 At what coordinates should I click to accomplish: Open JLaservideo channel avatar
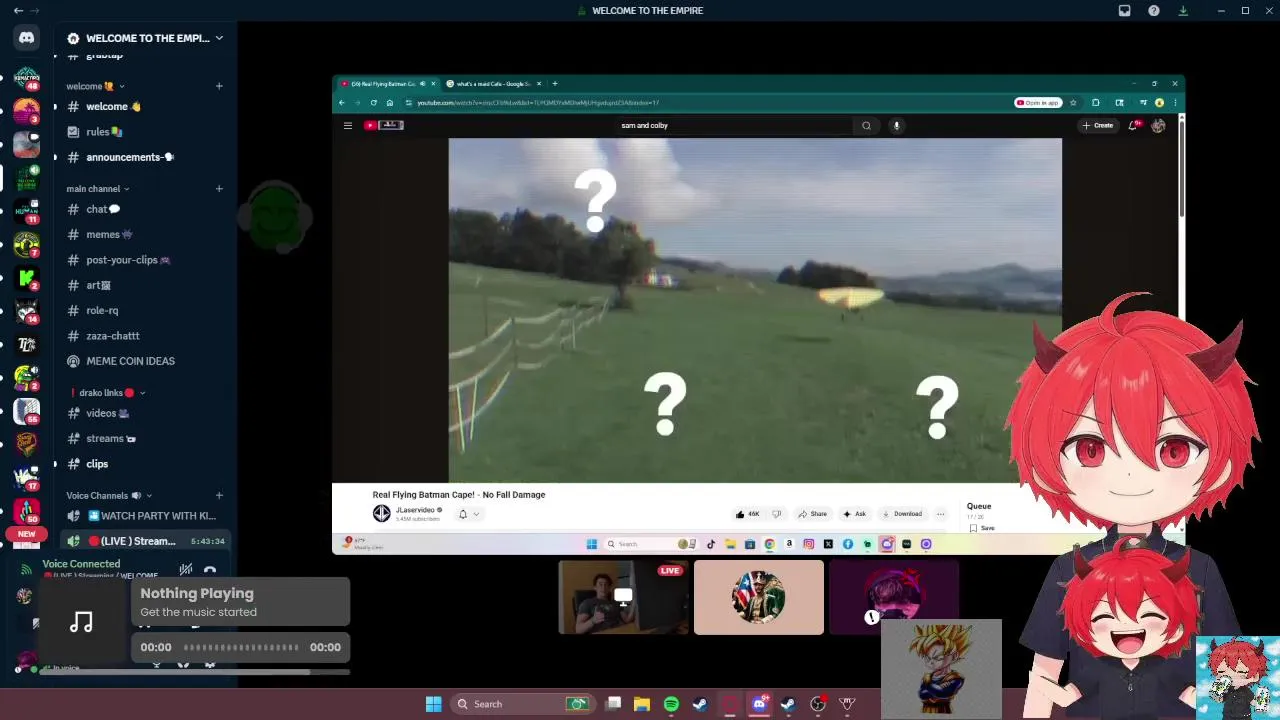pos(381,513)
